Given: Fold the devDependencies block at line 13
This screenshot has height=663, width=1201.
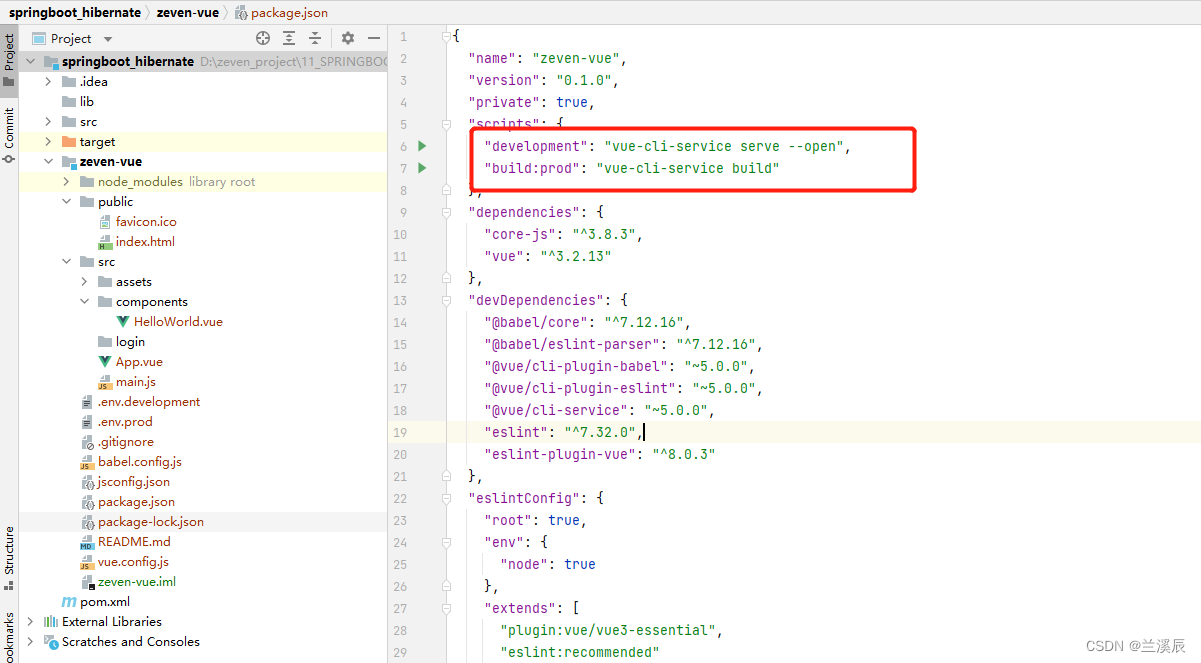Looking at the screenshot, I should [x=446, y=300].
